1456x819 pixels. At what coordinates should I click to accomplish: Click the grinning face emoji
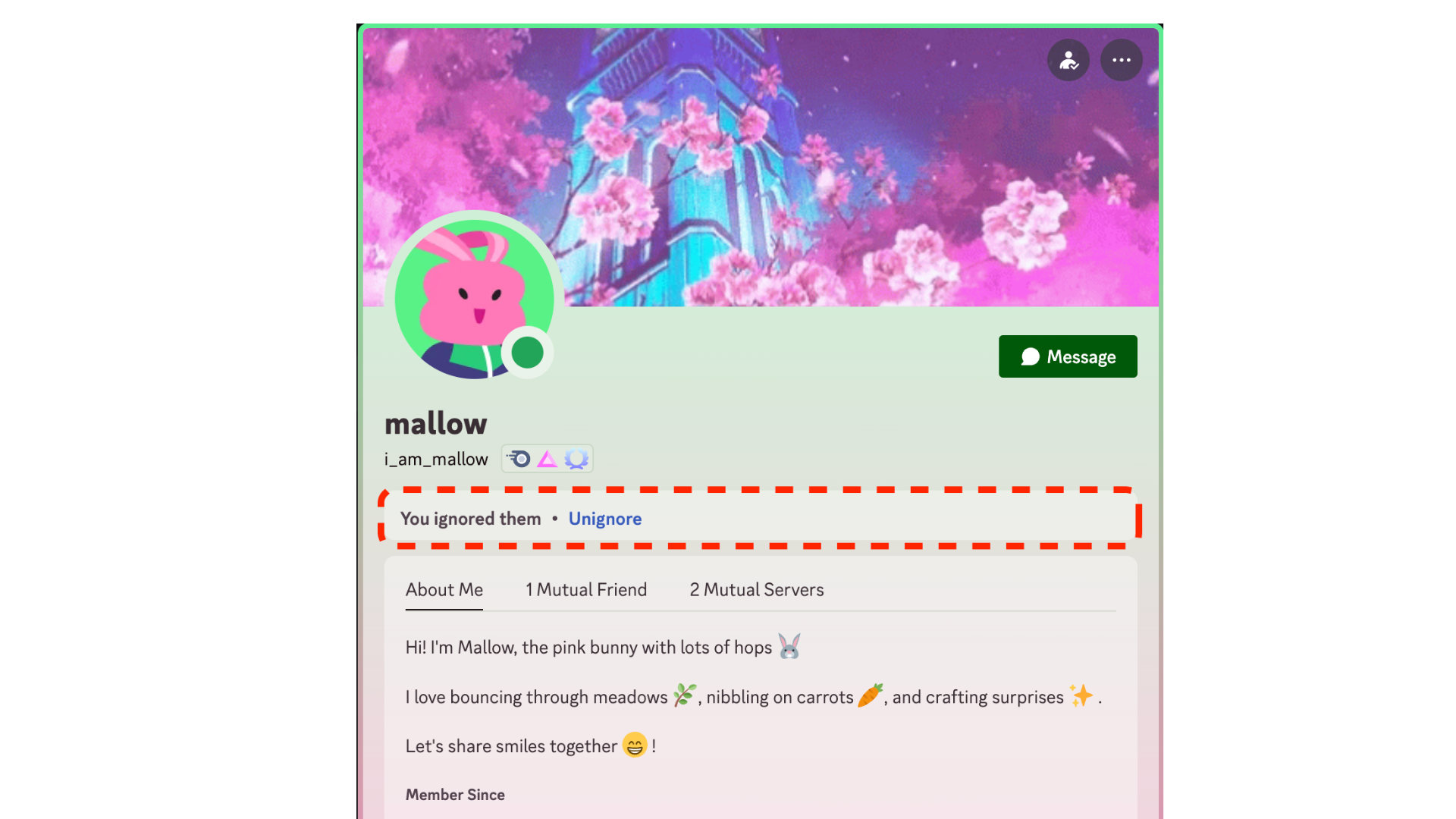coord(635,745)
